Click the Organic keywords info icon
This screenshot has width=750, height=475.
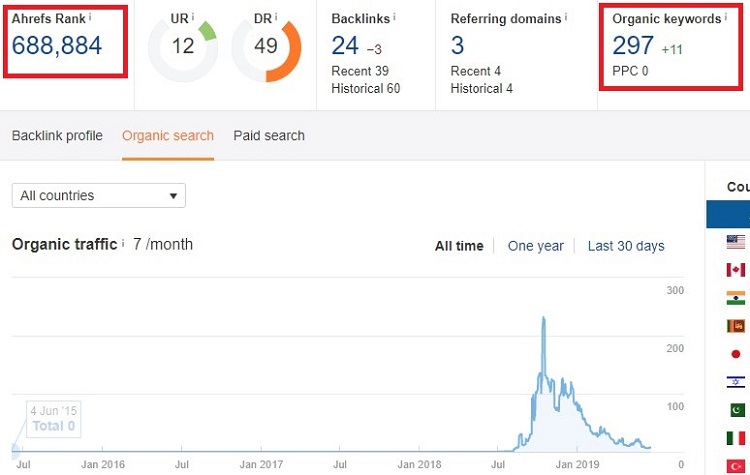[x=725, y=17]
